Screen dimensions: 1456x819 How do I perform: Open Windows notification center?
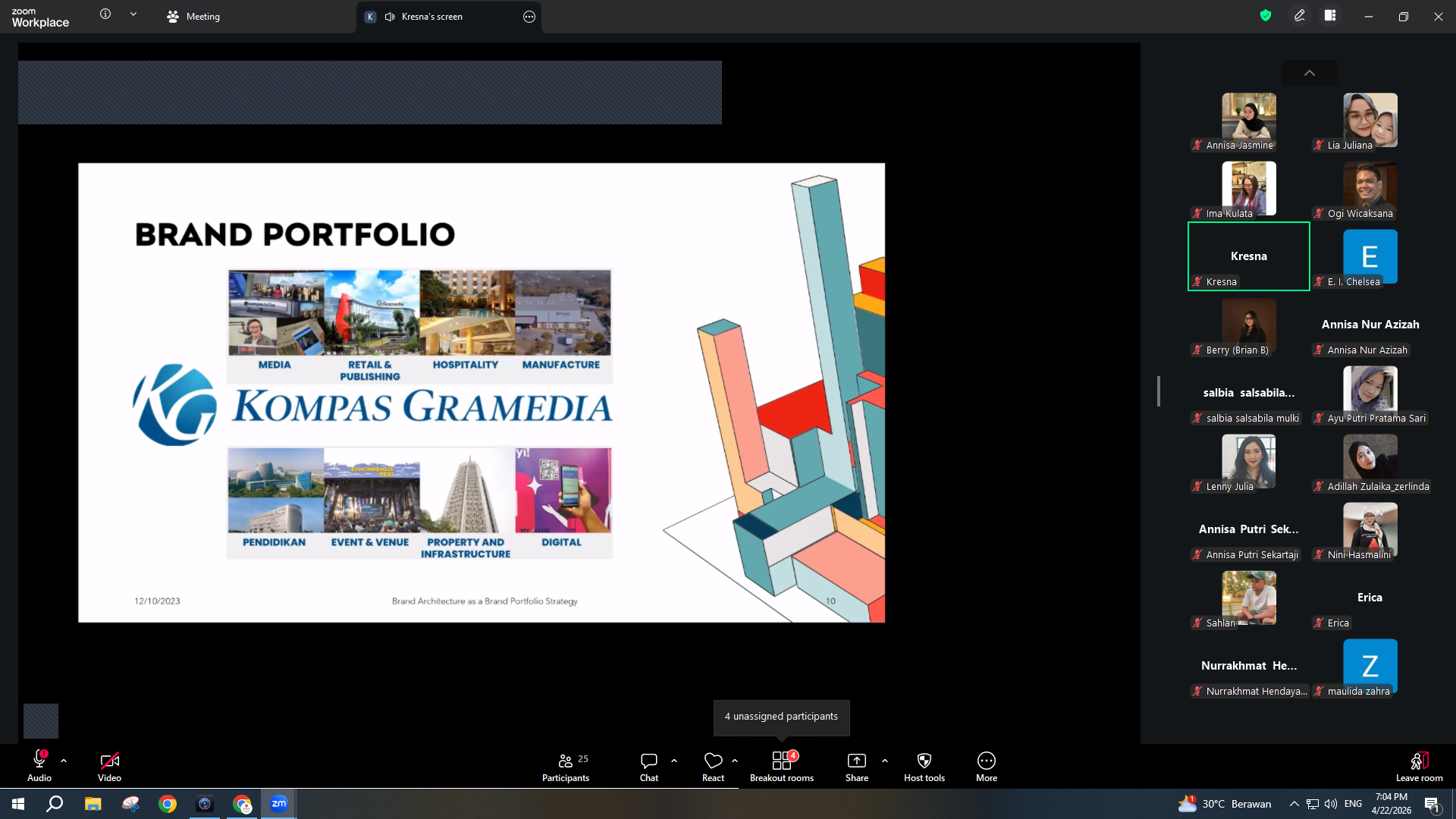(x=1432, y=804)
